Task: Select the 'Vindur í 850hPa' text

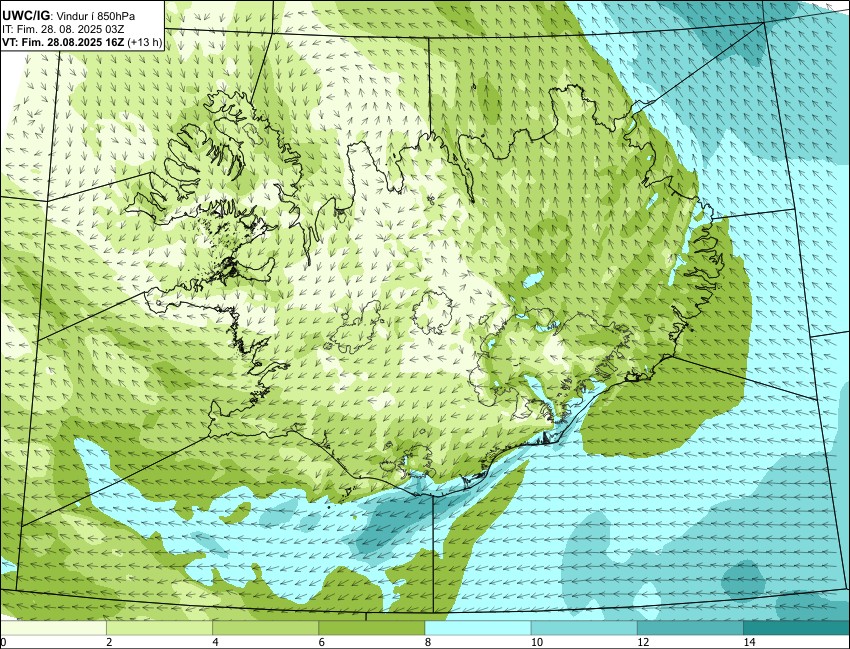Action: [95, 17]
